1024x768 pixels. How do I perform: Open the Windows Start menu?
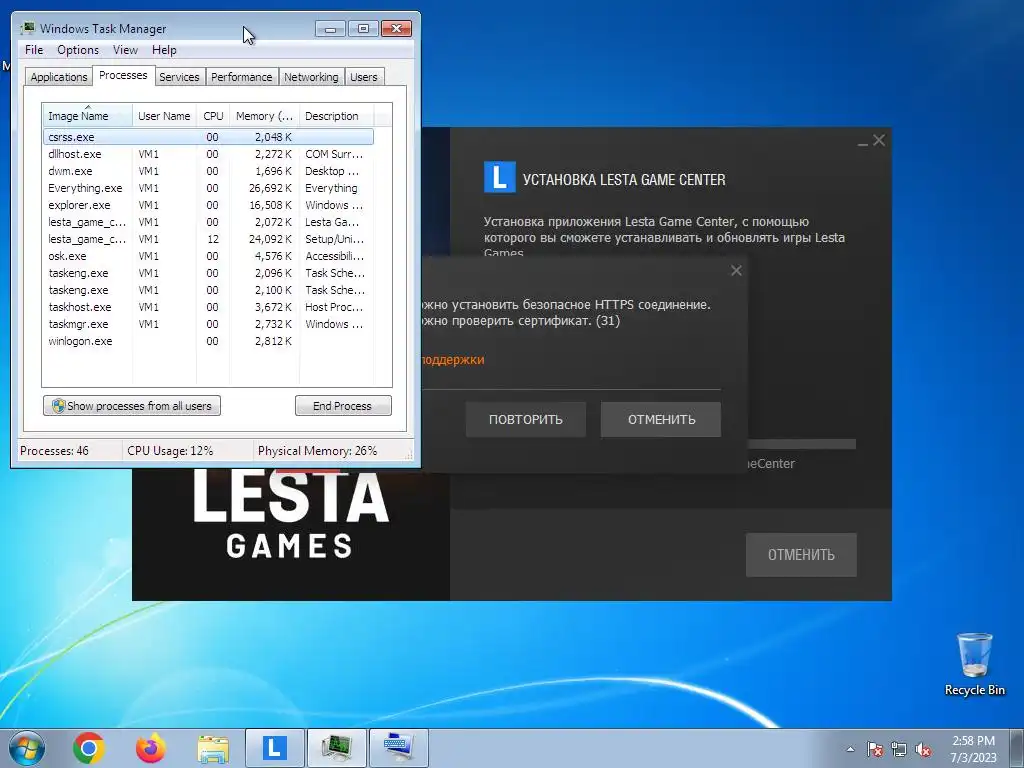point(27,748)
